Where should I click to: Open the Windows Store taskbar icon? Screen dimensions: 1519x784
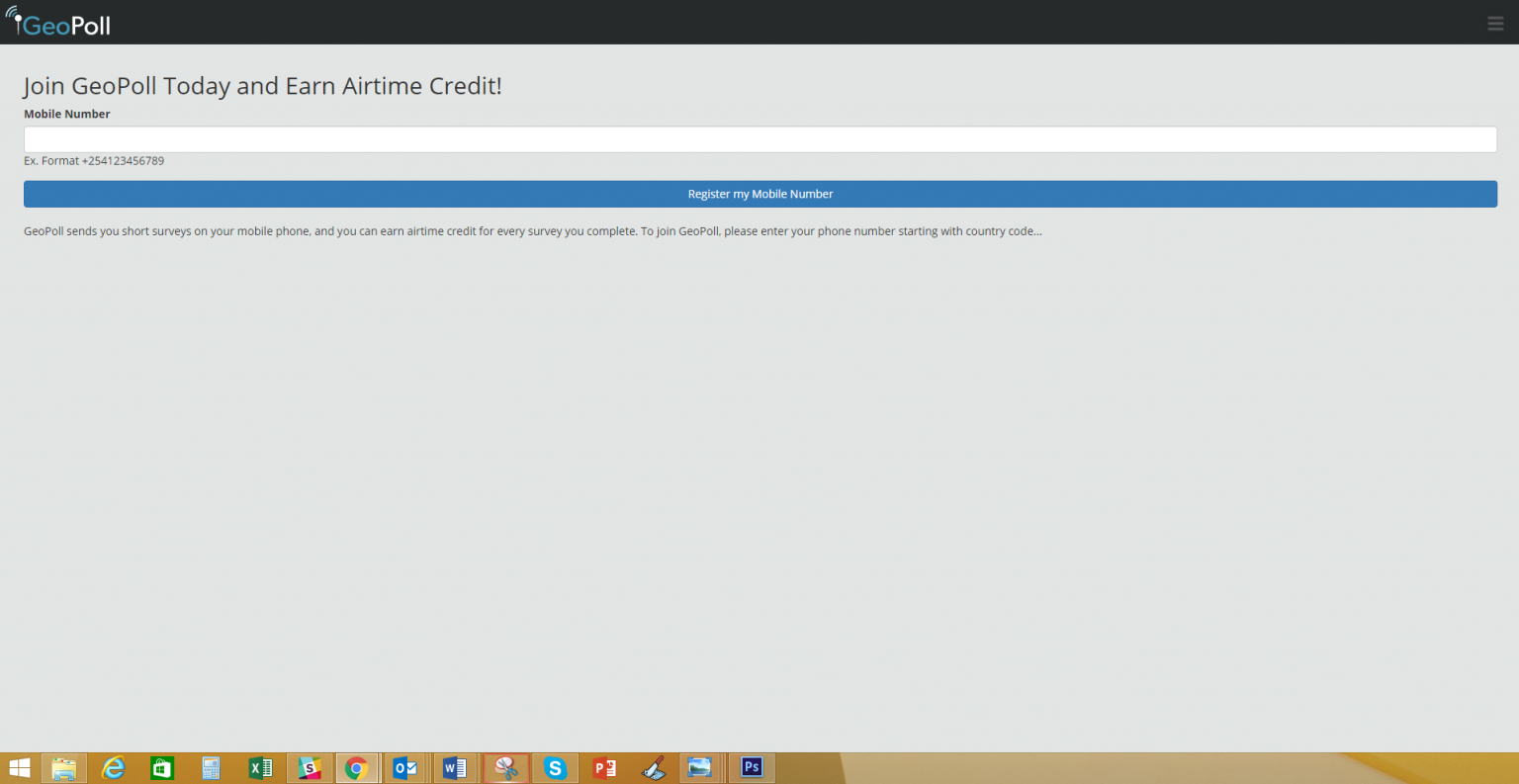(x=162, y=768)
